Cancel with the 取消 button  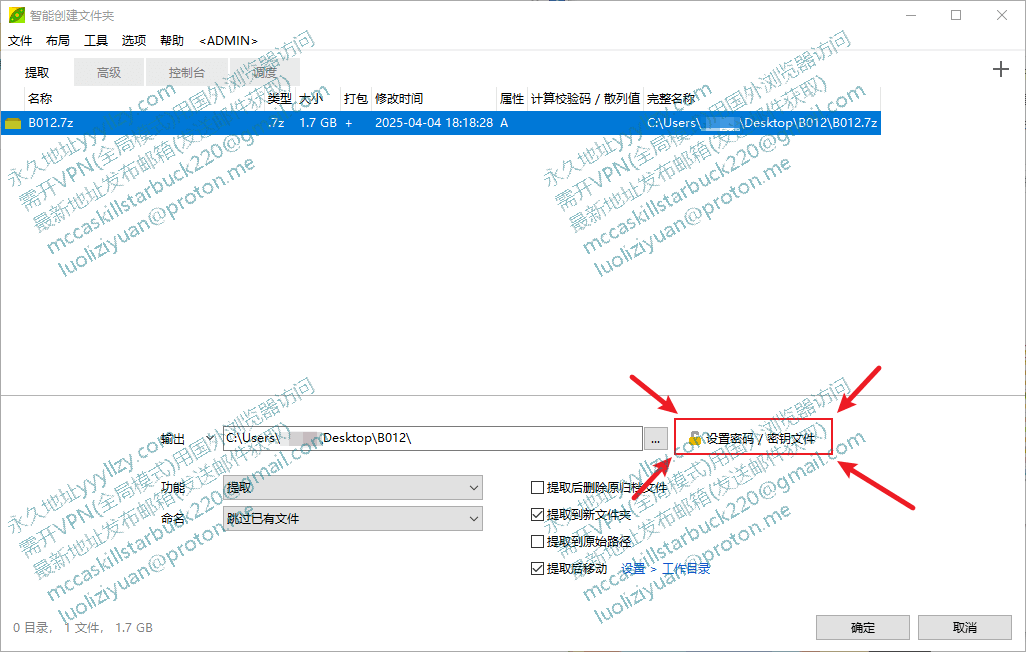click(964, 628)
